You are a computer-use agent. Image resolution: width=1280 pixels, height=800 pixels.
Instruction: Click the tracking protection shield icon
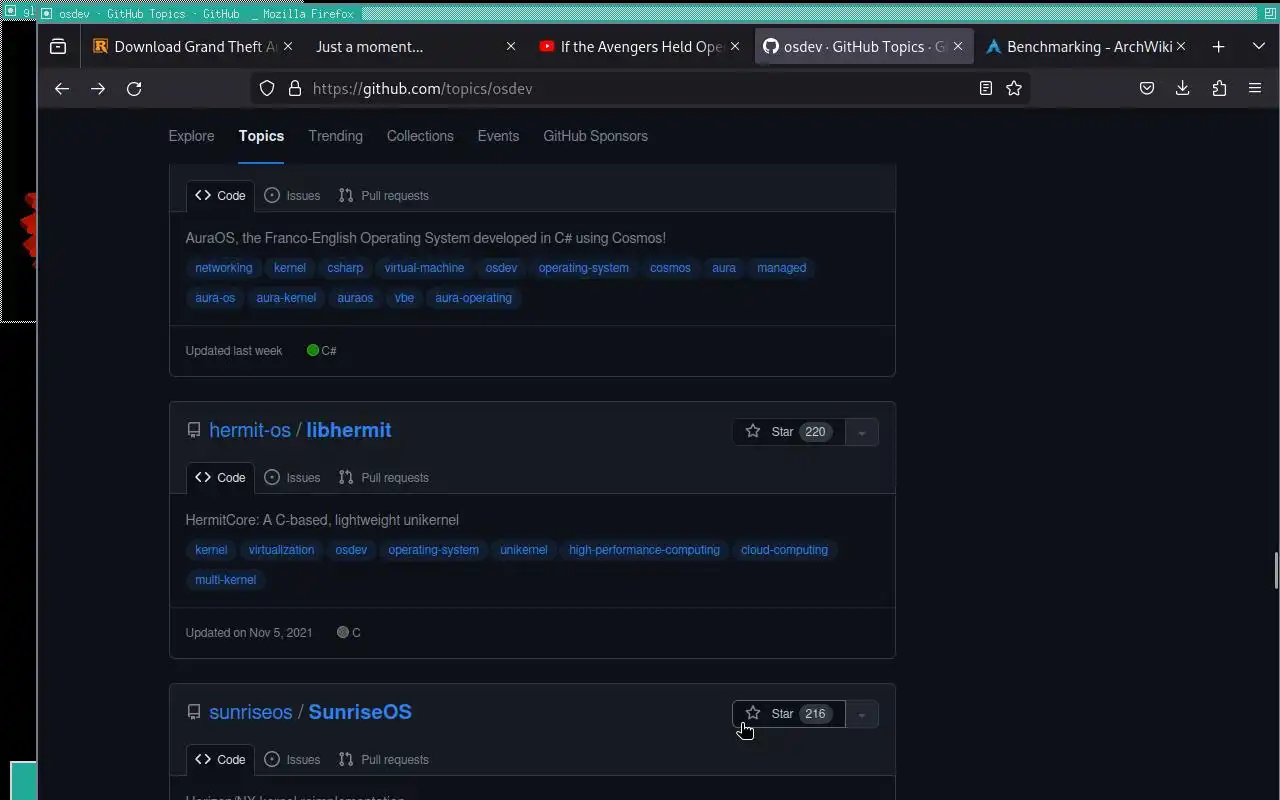tap(267, 88)
